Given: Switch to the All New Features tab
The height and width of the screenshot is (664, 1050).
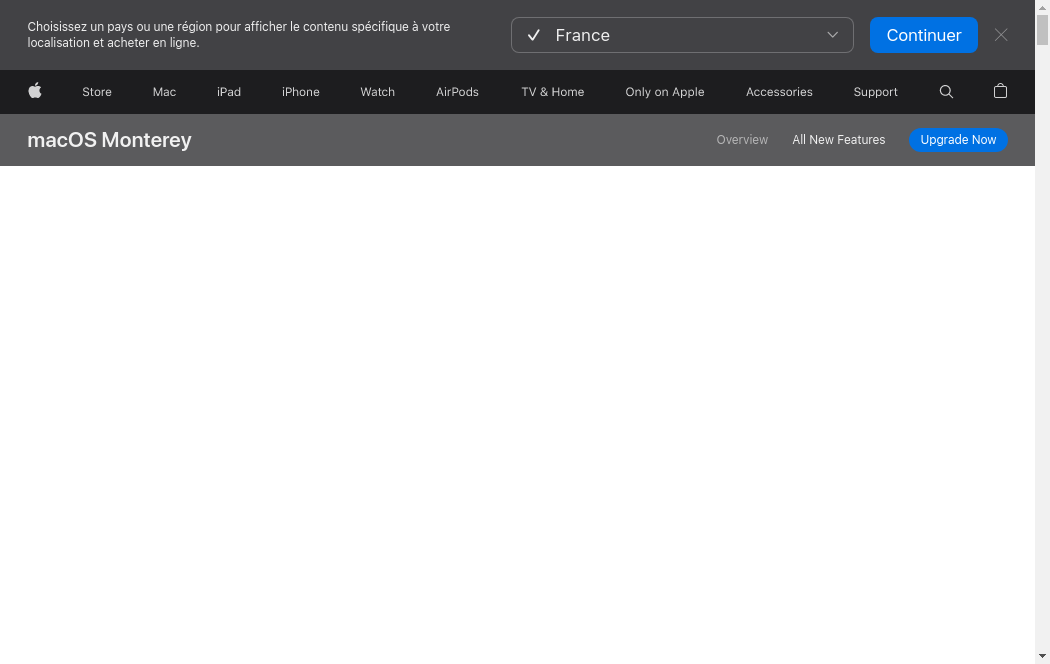Looking at the screenshot, I should [838, 140].
